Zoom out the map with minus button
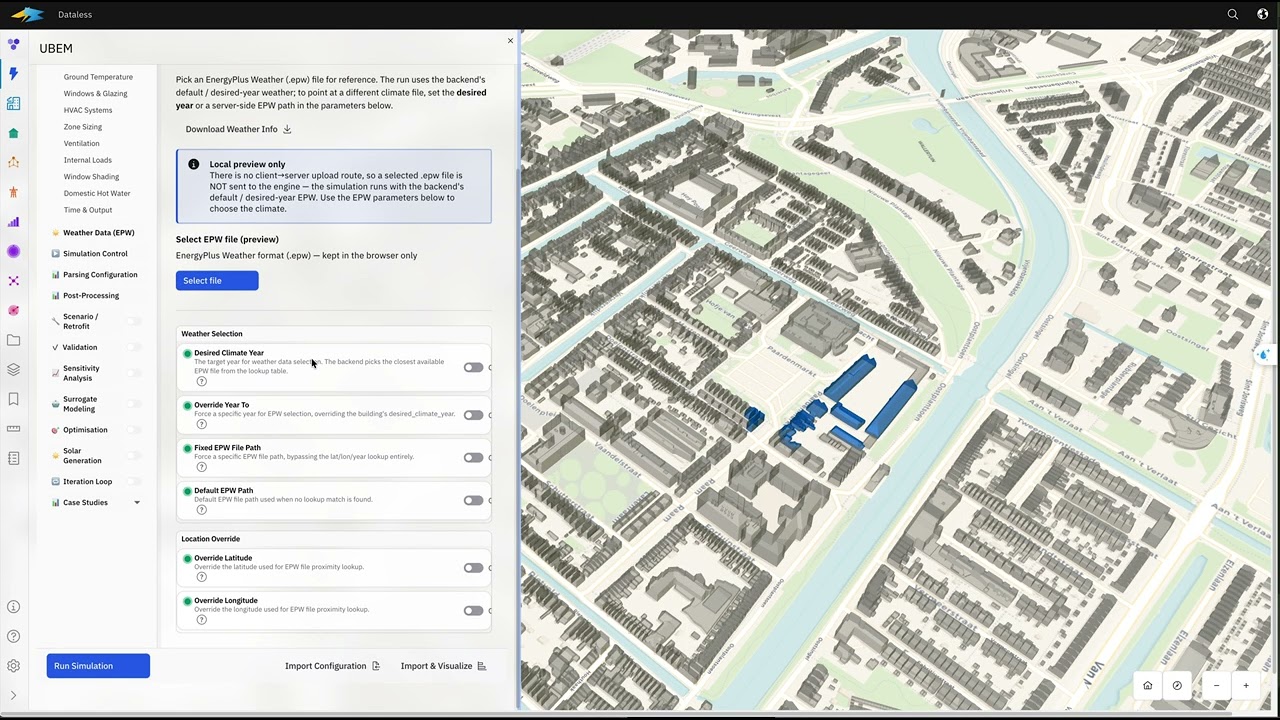Viewport: 1280px width, 720px height. [1216, 685]
